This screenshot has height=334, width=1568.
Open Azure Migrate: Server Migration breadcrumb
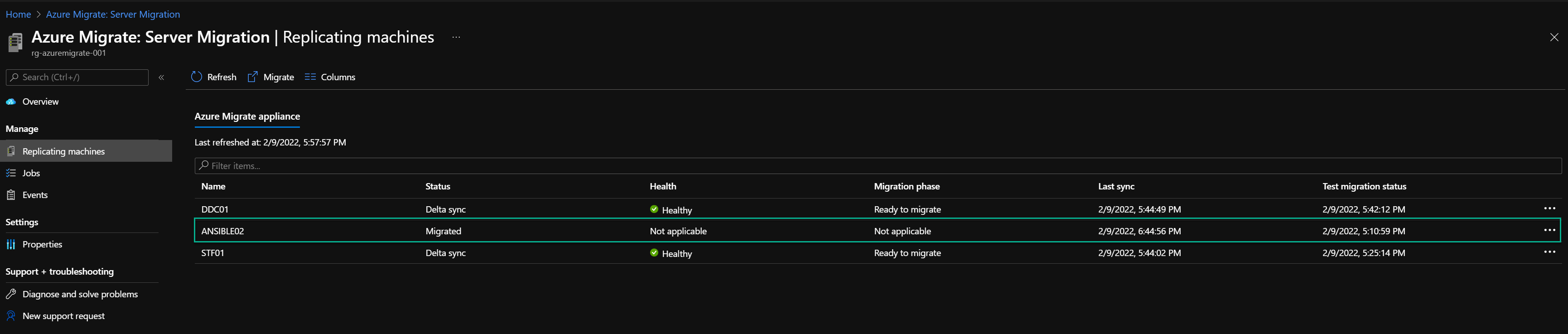point(113,15)
